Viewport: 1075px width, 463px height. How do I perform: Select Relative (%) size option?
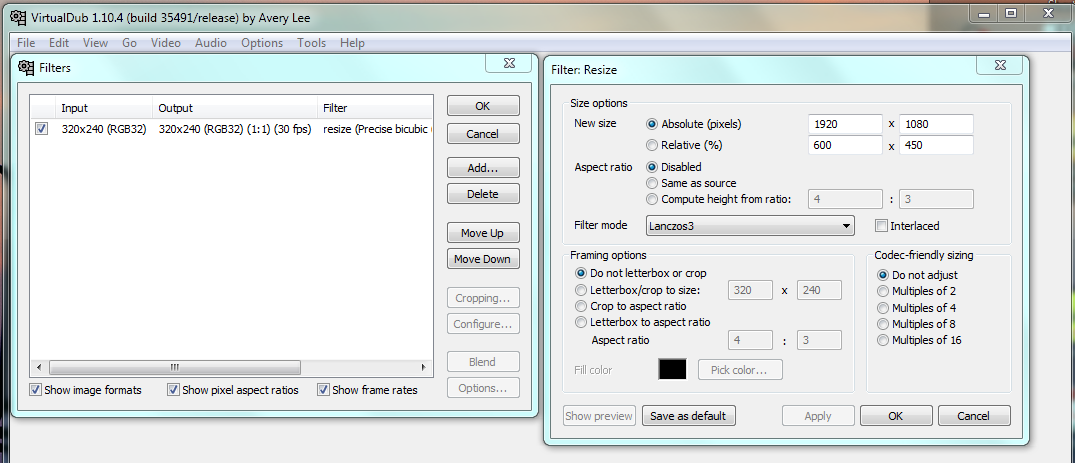point(652,145)
